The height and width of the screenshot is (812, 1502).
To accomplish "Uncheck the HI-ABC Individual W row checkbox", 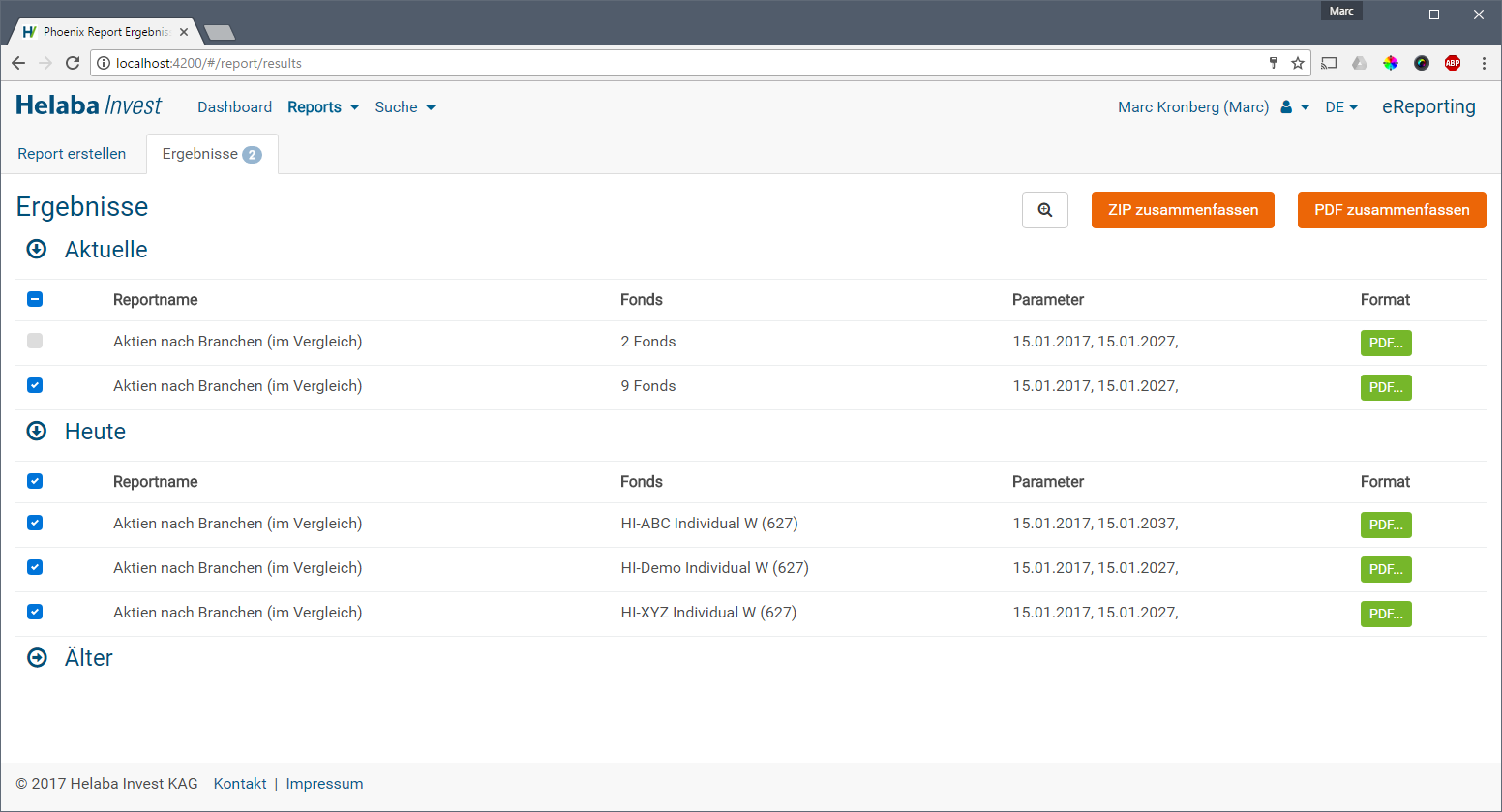I will tap(35, 523).
